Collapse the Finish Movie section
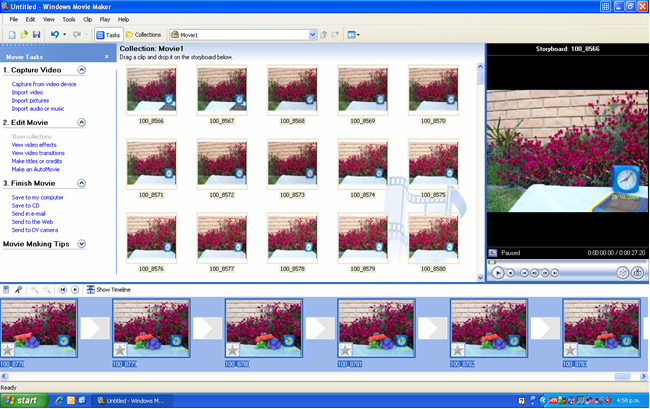The width and height of the screenshot is (650, 409). (82, 183)
